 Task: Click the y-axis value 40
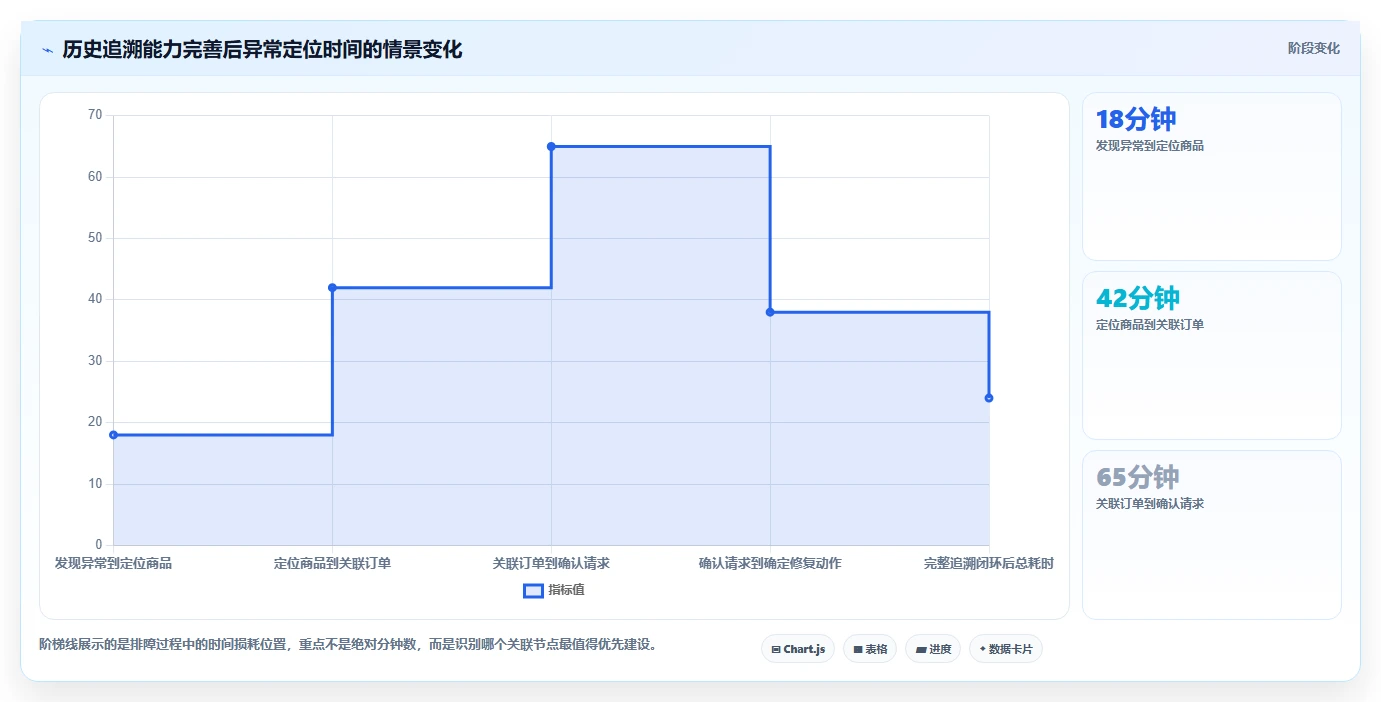coord(95,299)
